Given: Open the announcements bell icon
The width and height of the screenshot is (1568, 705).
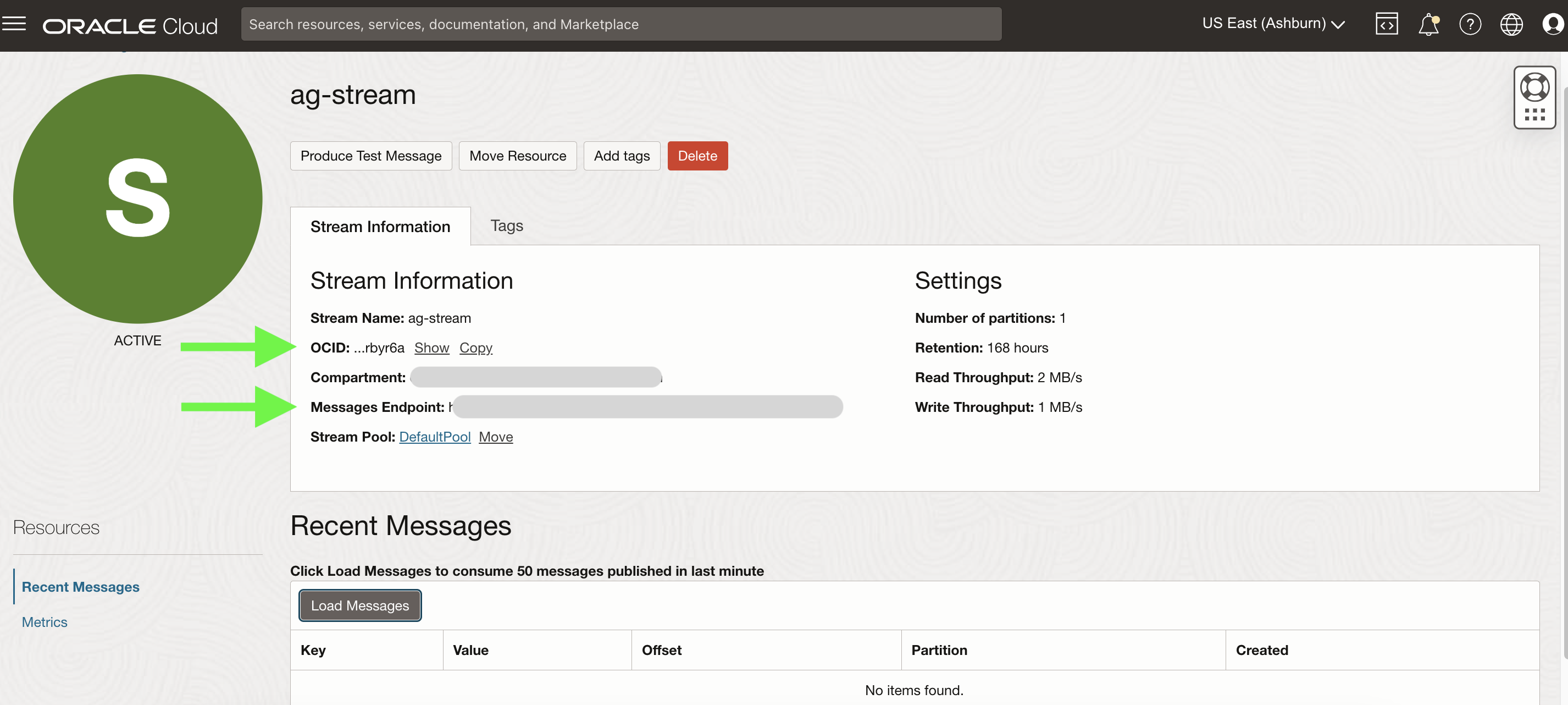Looking at the screenshot, I should click(1428, 24).
